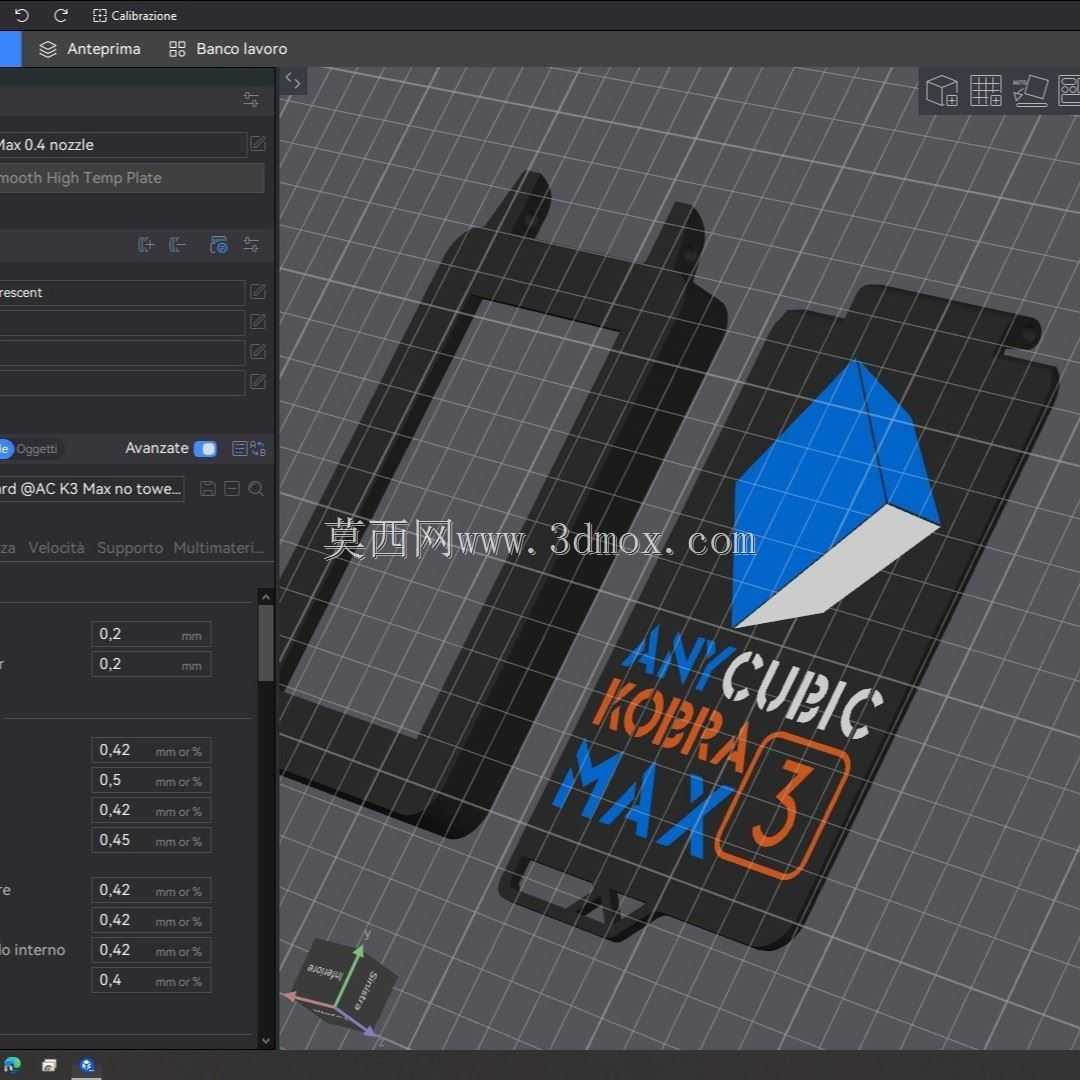Viewport: 1080px width, 1080px height.
Task: Add a filament slot
Action: coord(145,245)
